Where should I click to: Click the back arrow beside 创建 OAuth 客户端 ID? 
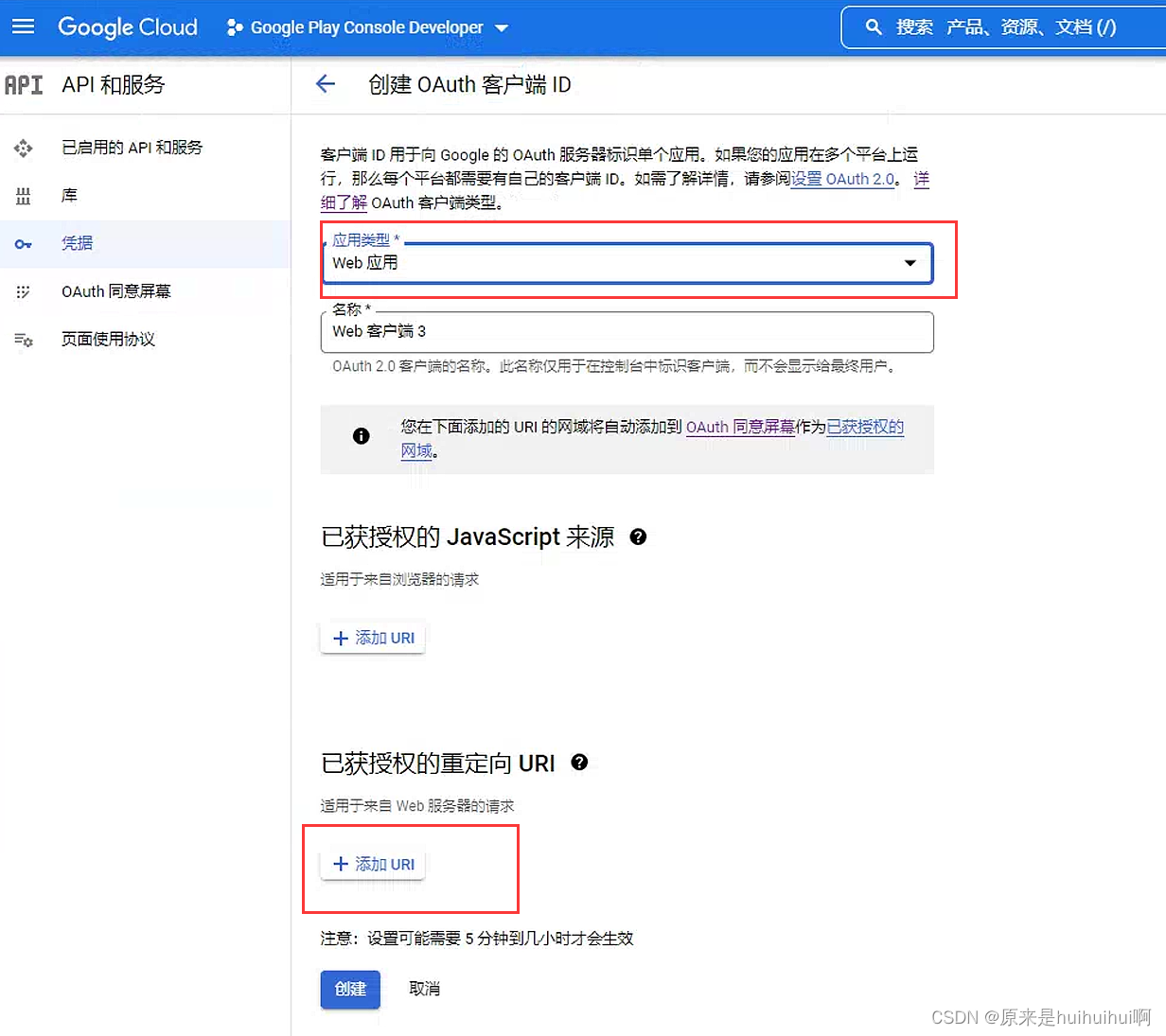click(326, 84)
